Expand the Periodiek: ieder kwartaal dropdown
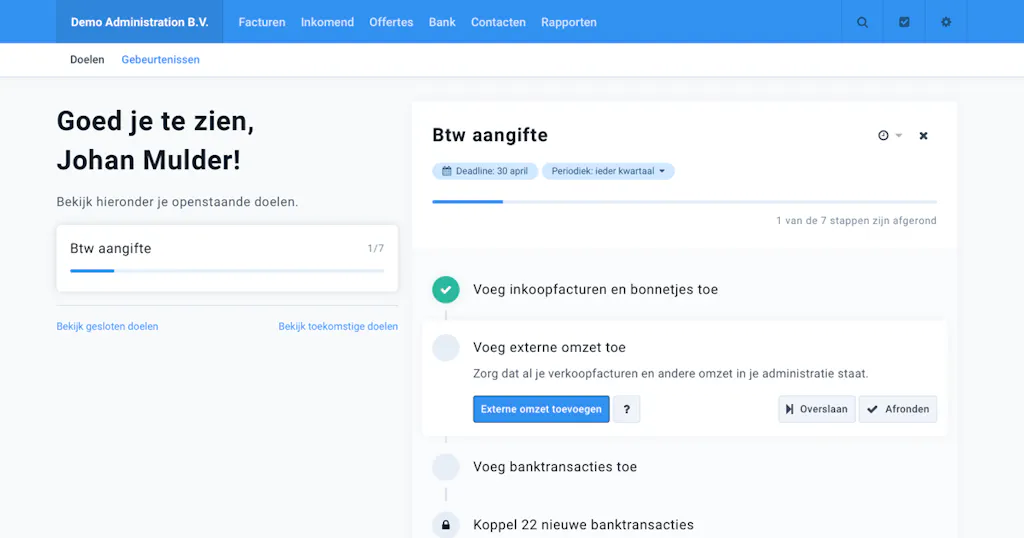The height and width of the screenshot is (538, 1024). tap(608, 171)
